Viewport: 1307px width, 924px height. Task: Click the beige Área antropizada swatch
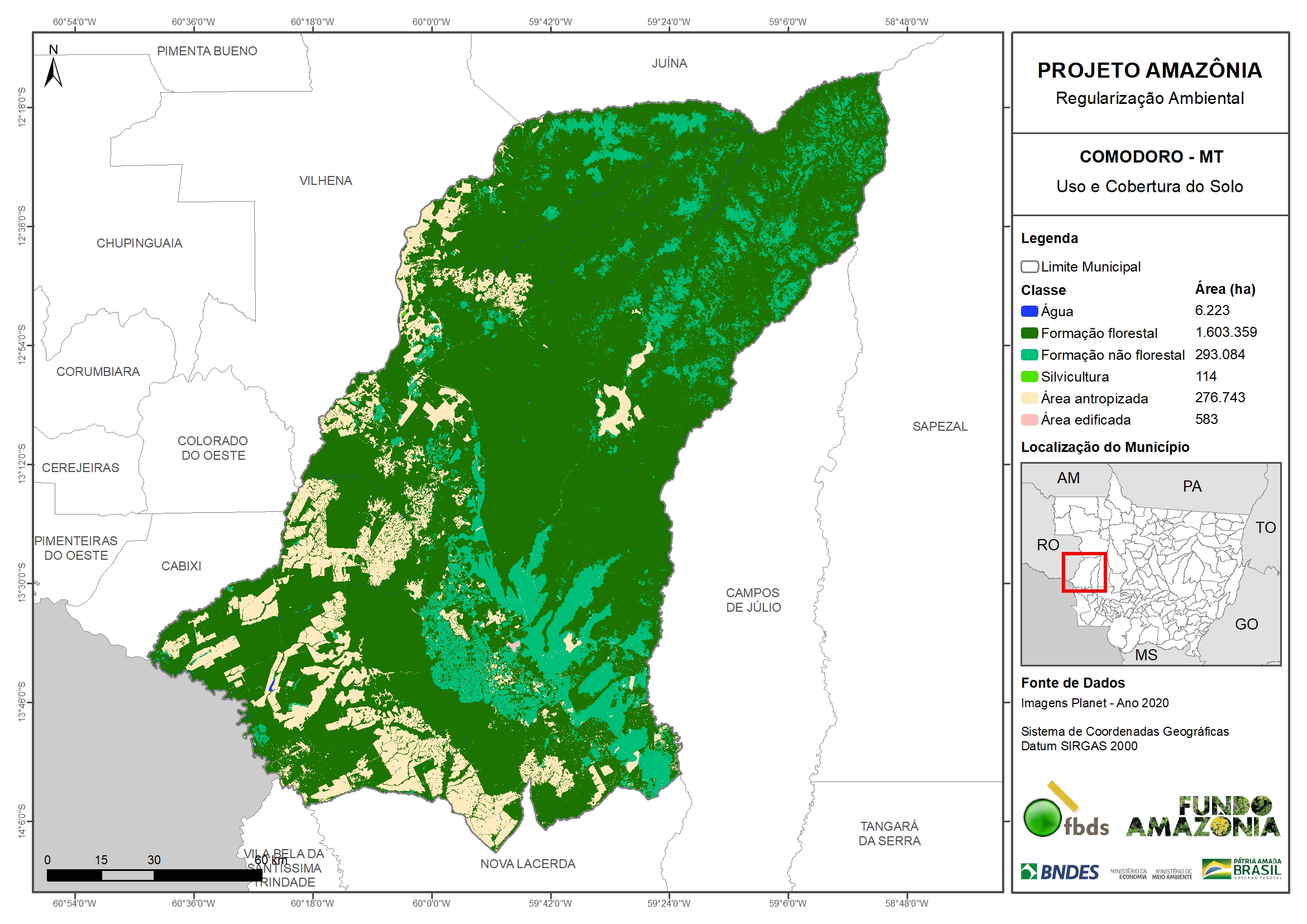pos(1029,398)
